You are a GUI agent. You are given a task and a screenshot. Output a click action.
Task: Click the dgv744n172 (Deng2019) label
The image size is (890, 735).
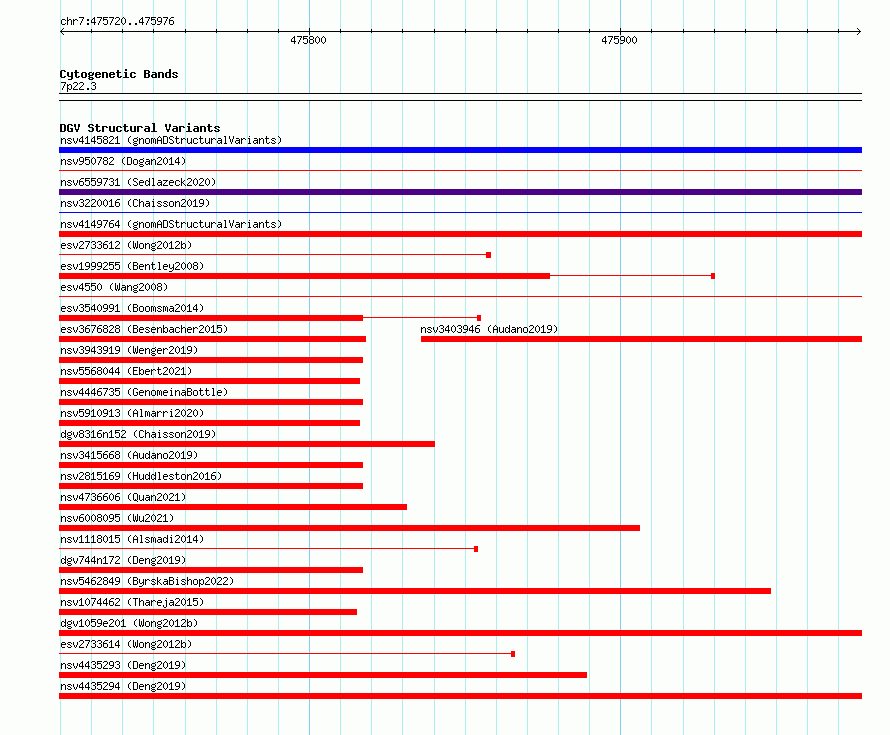123,560
